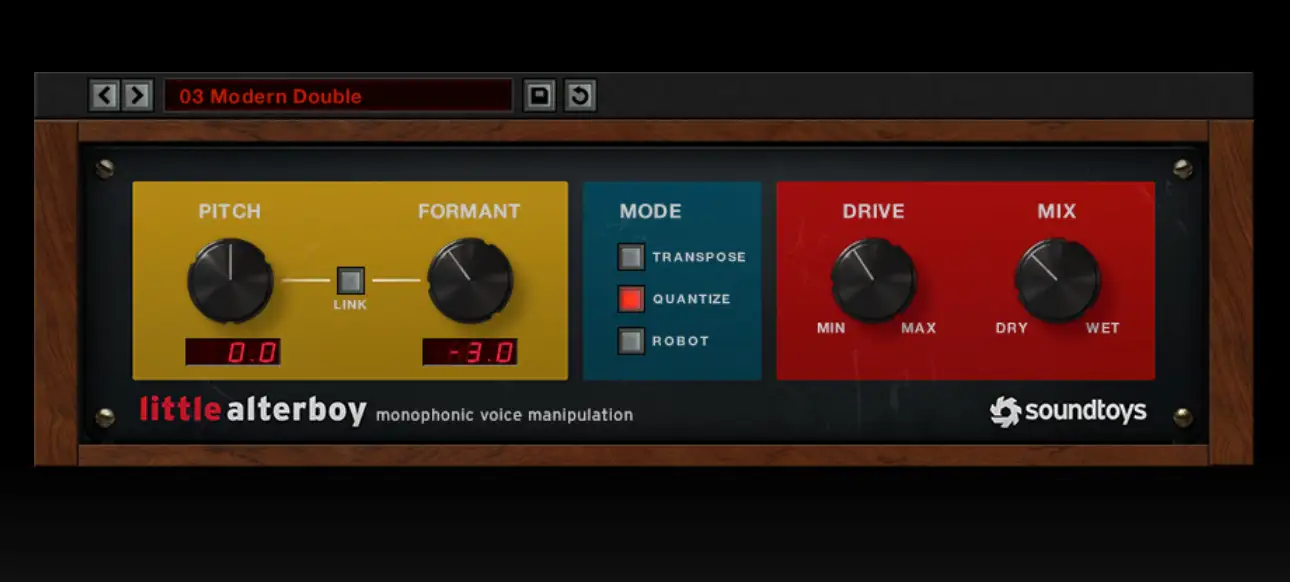Screen dimensions: 1290x582
Task: Click the Mix knob
Action: click(x=1057, y=280)
